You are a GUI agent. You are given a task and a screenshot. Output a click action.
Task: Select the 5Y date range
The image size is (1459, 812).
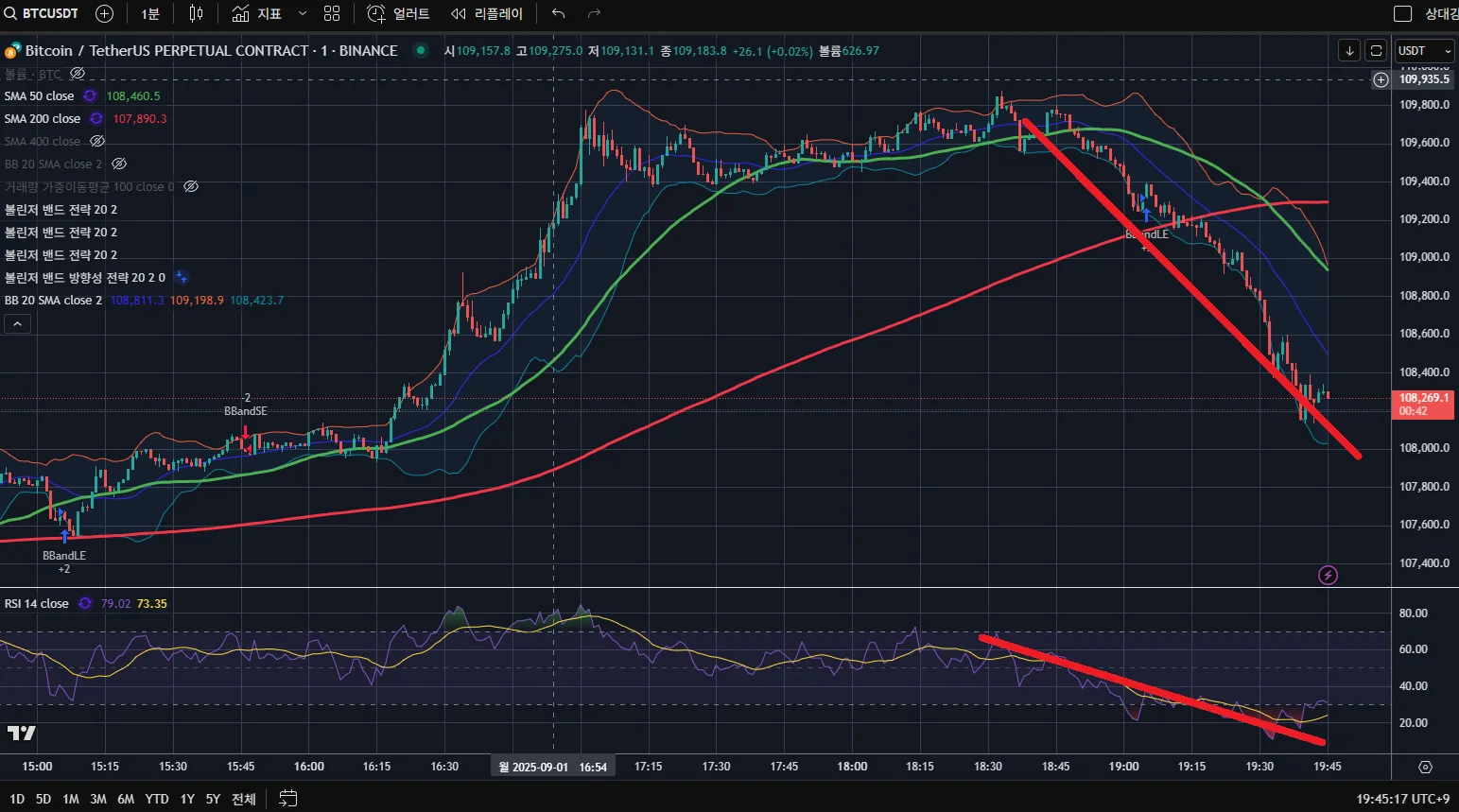point(213,799)
